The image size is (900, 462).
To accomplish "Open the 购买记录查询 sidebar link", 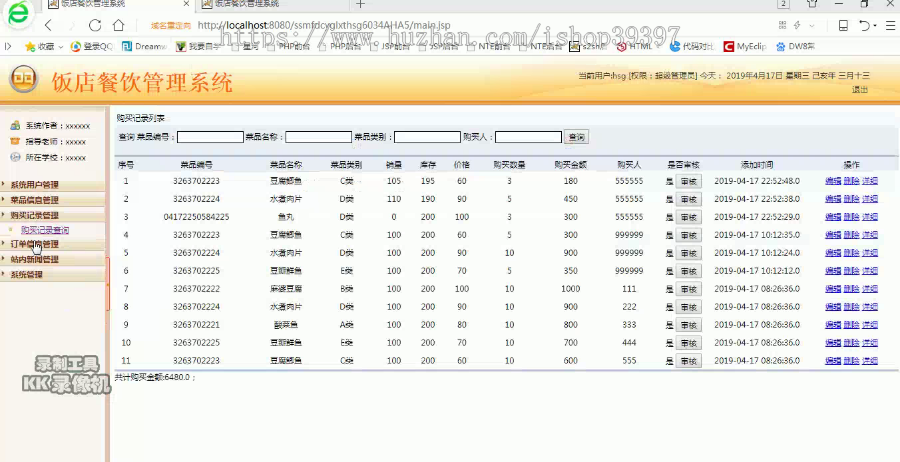I will point(45,230).
